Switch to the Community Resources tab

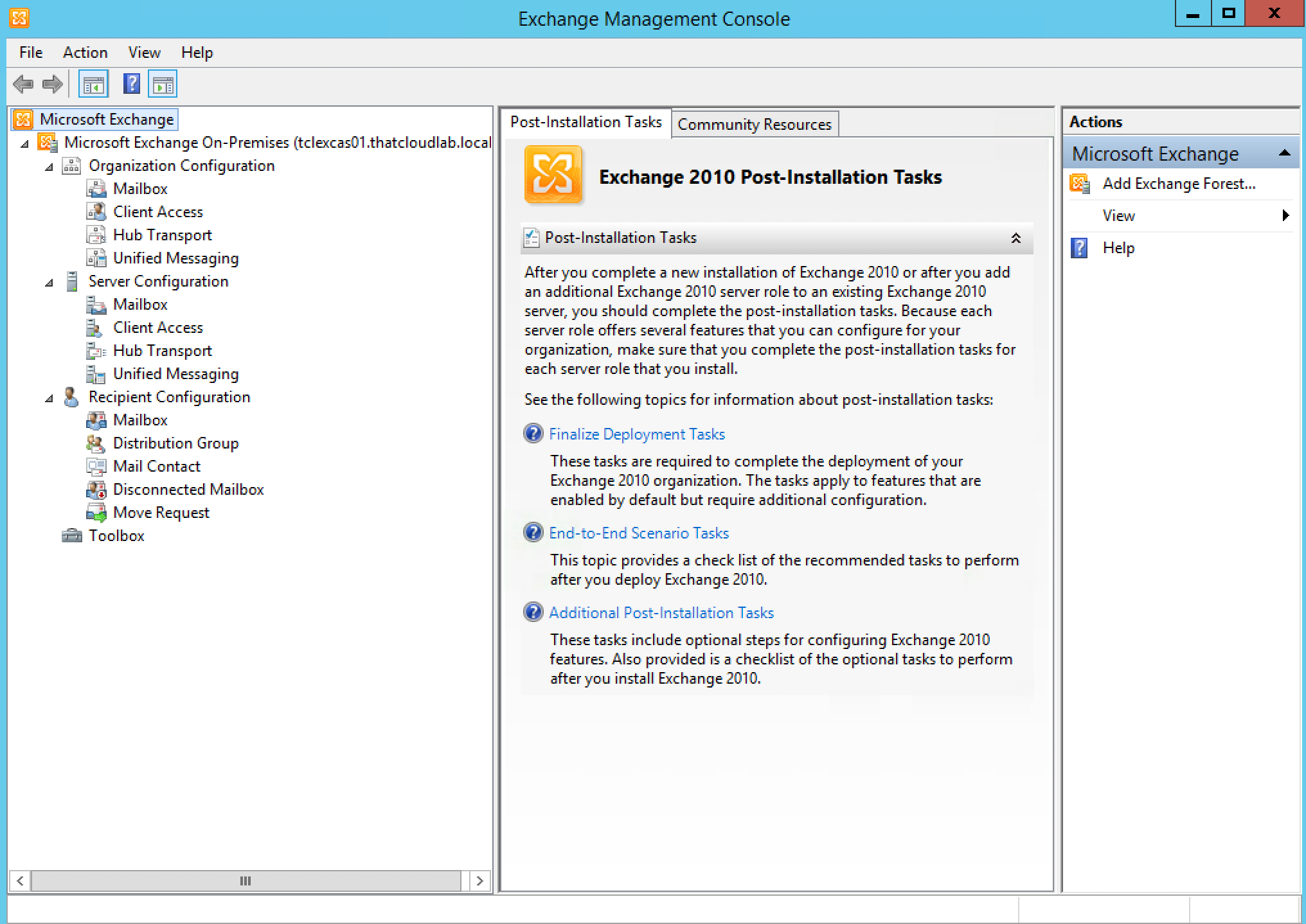click(754, 124)
